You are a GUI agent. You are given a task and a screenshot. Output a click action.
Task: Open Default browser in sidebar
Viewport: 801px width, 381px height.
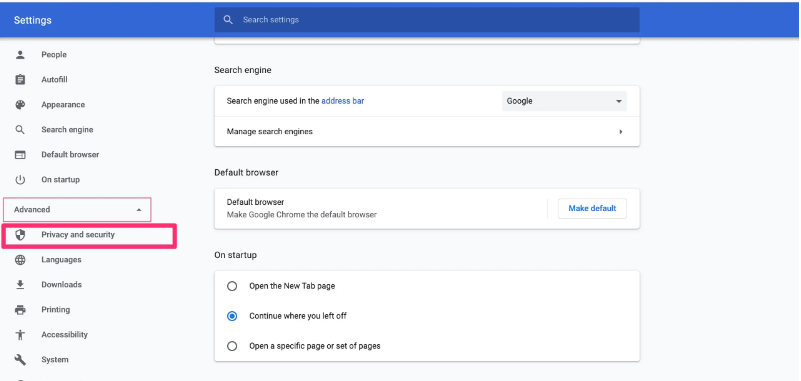click(x=70, y=155)
